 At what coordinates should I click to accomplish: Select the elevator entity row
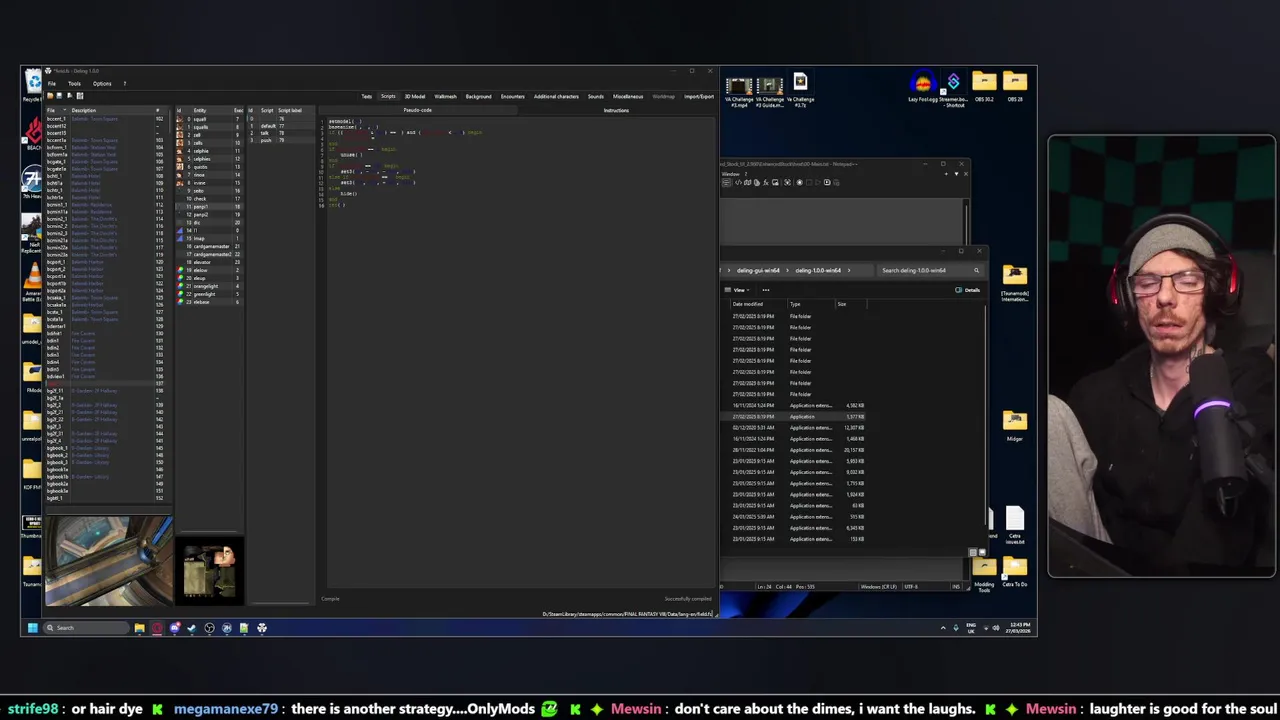[x=210, y=262]
